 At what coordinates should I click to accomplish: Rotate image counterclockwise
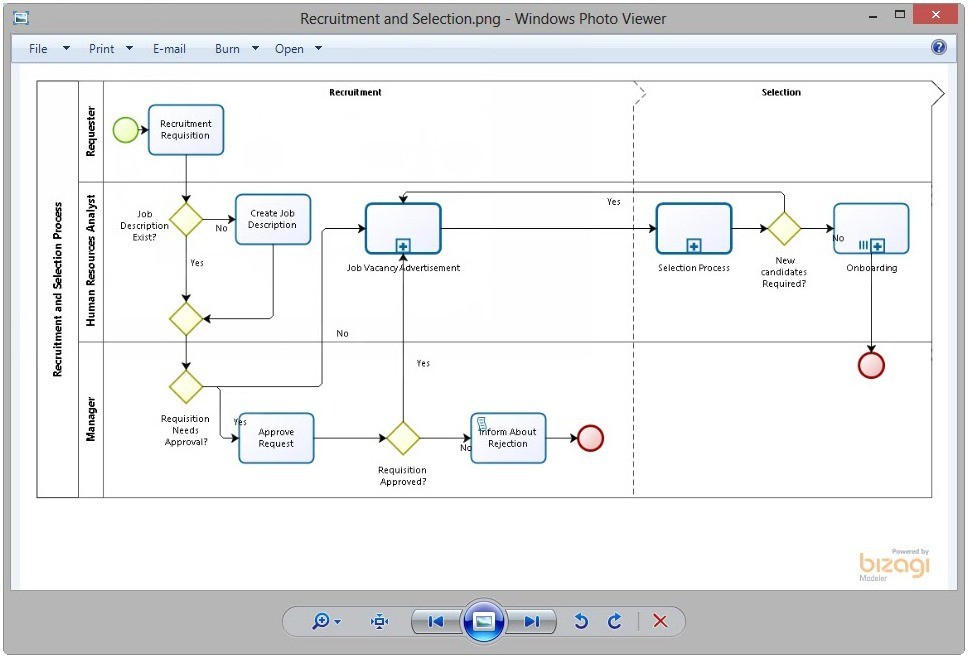pos(581,621)
